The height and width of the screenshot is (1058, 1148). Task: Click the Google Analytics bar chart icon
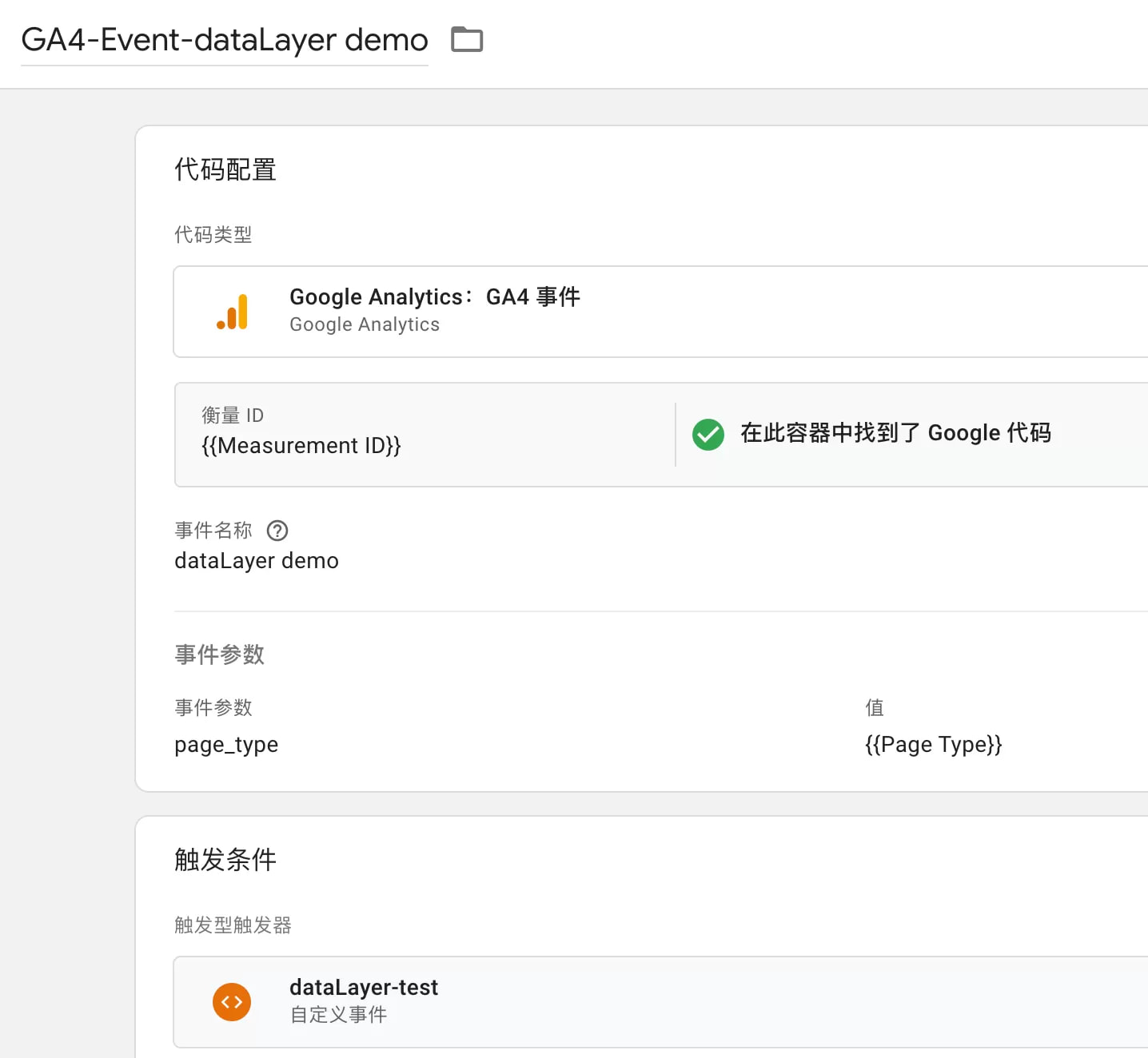[232, 312]
